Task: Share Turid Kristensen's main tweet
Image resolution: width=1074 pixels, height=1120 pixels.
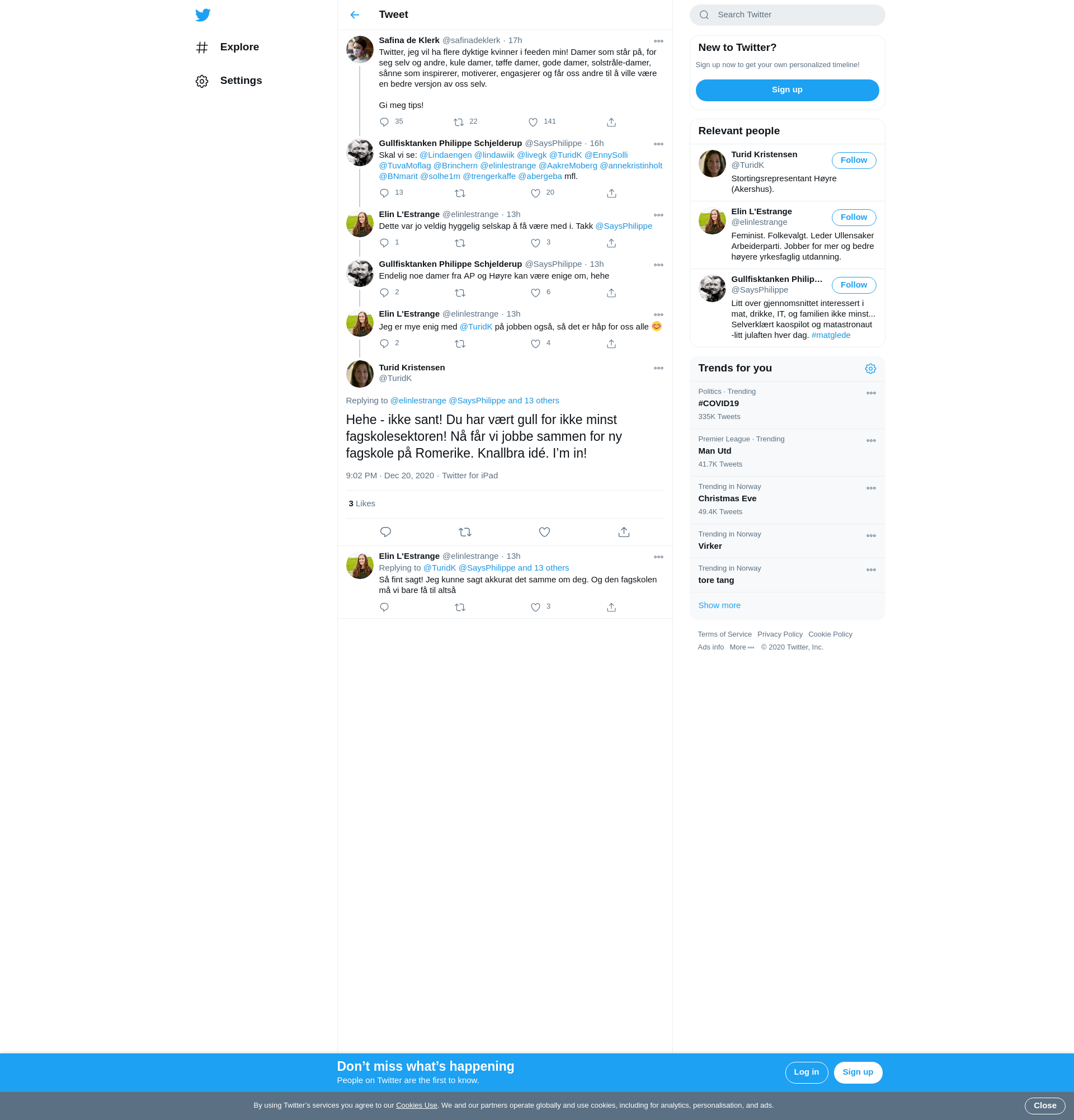Action: (x=624, y=532)
